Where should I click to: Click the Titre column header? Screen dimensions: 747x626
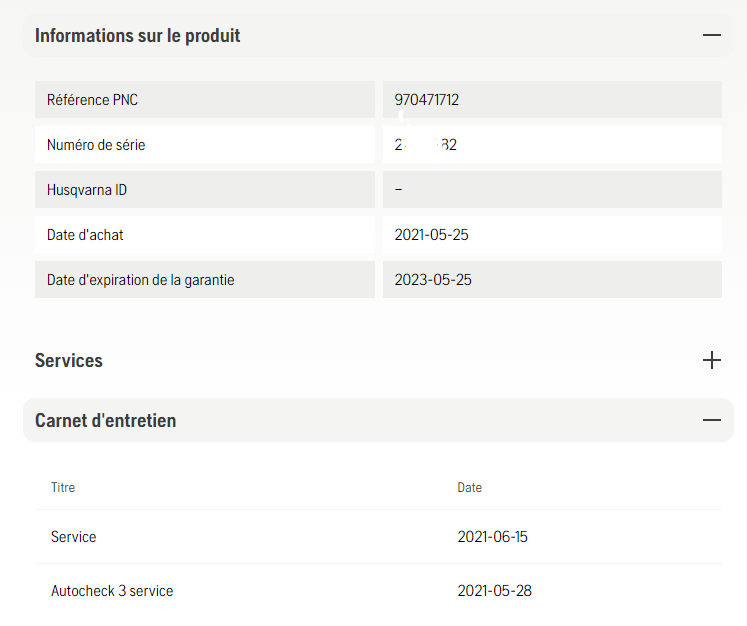[x=63, y=487]
